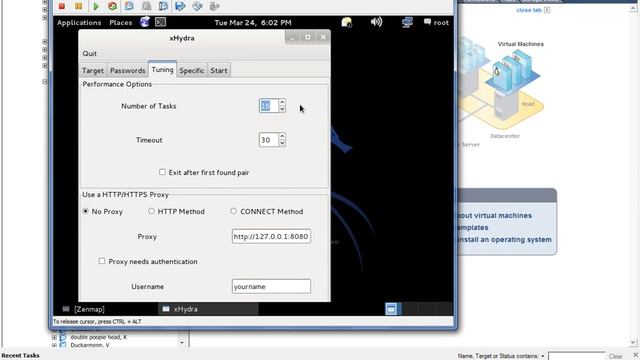Click the network connection tray icon
Image resolution: width=640 pixels, height=360 pixels.
407,22
